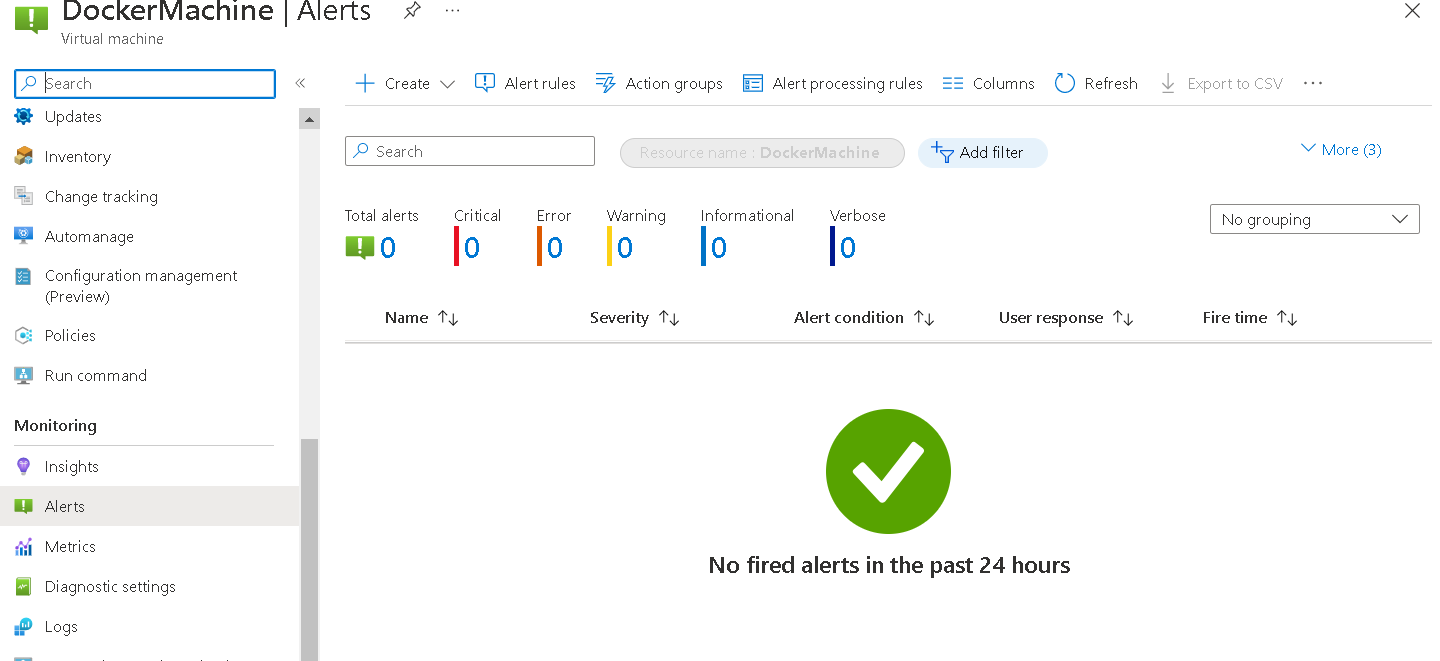1440x661 pixels.
Task: Expand More (3) filters
Action: [1340, 149]
